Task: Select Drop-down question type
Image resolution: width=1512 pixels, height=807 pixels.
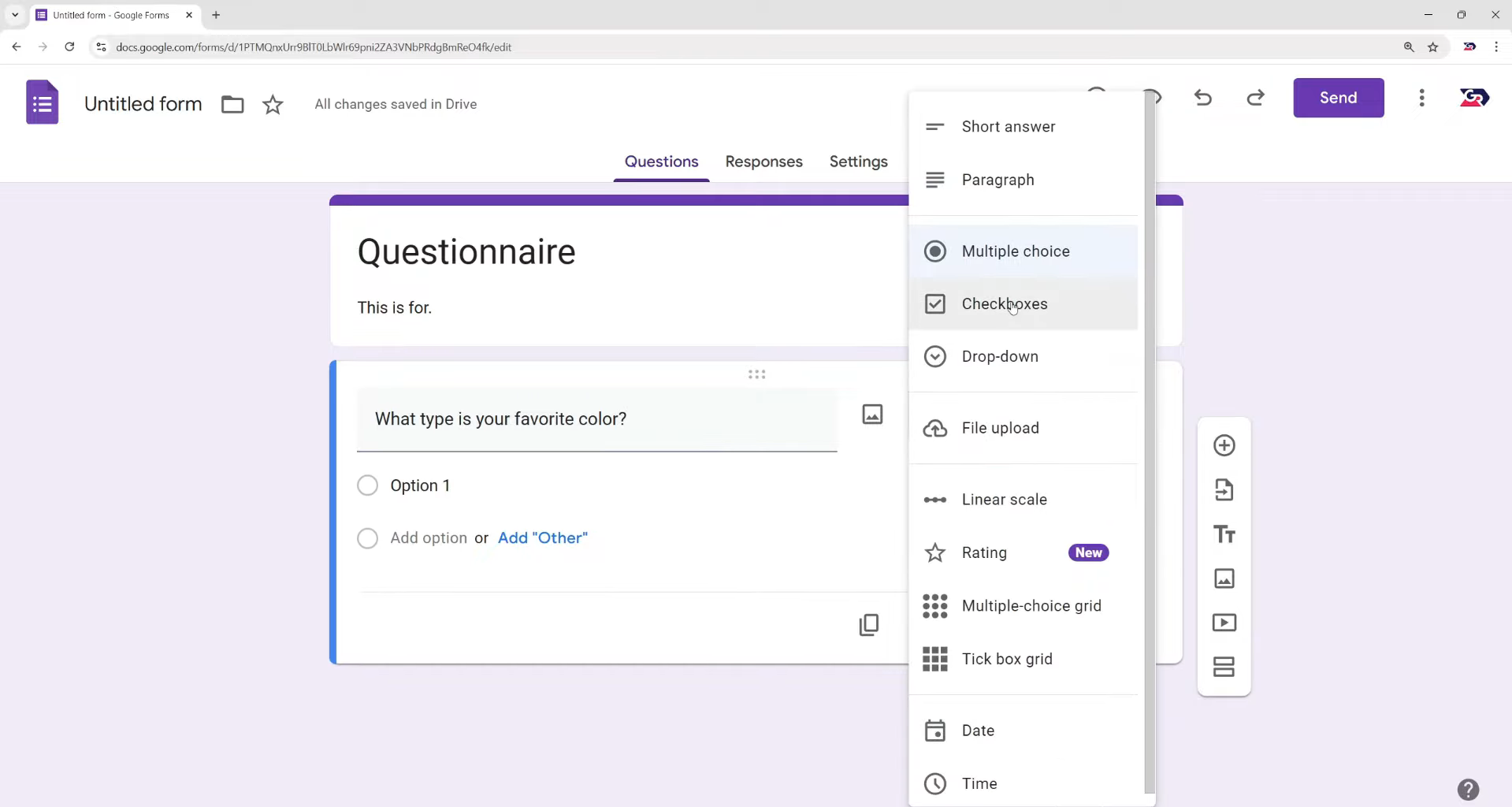Action: point(1023,357)
